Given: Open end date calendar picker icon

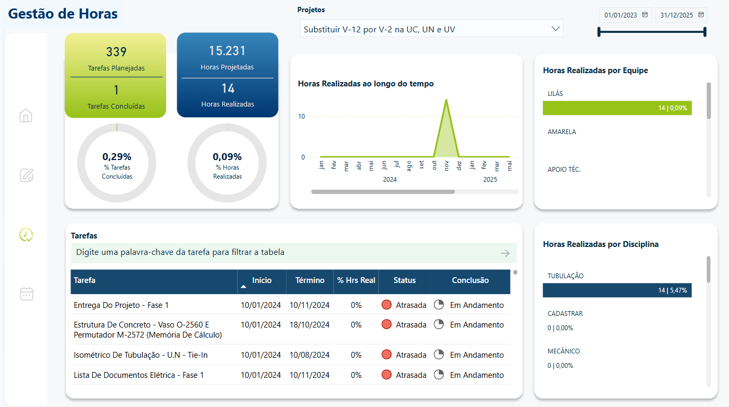Looking at the screenshot, I should 701,15.
